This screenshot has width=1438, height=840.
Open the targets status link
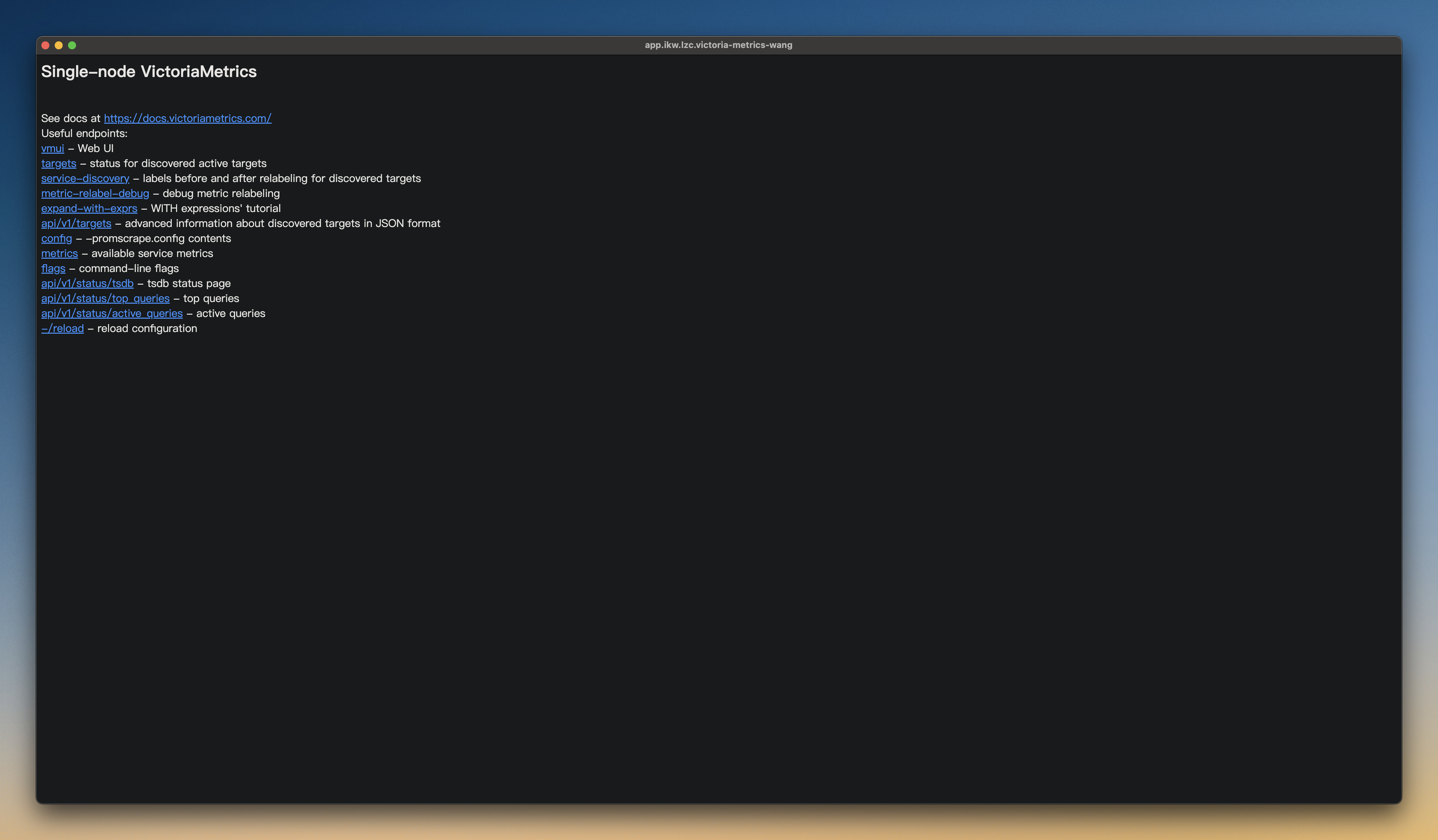pos(59,163)
